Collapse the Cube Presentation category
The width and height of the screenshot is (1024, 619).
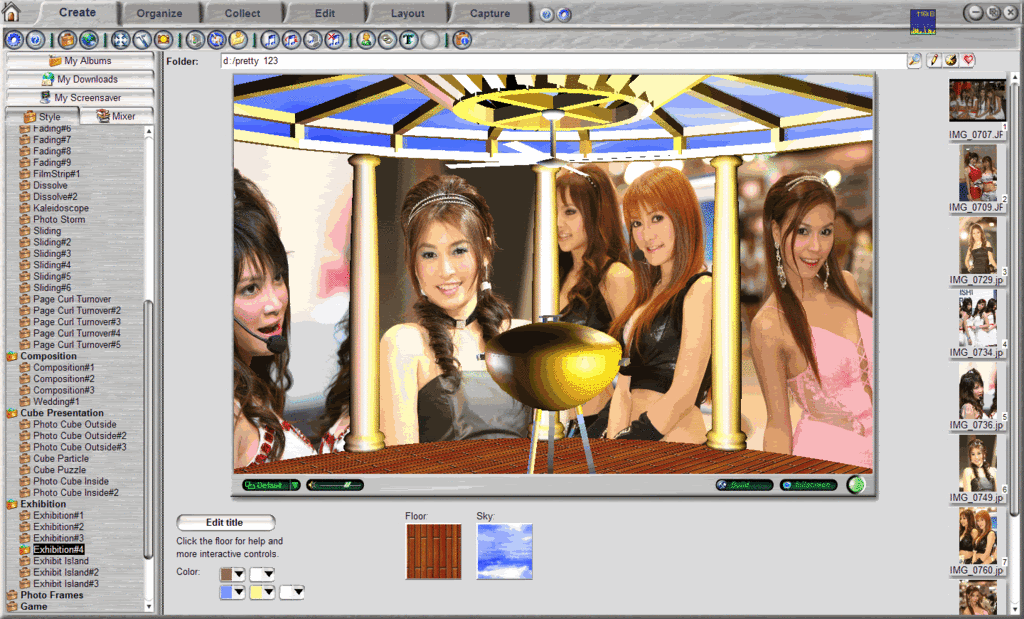(12, 413)
